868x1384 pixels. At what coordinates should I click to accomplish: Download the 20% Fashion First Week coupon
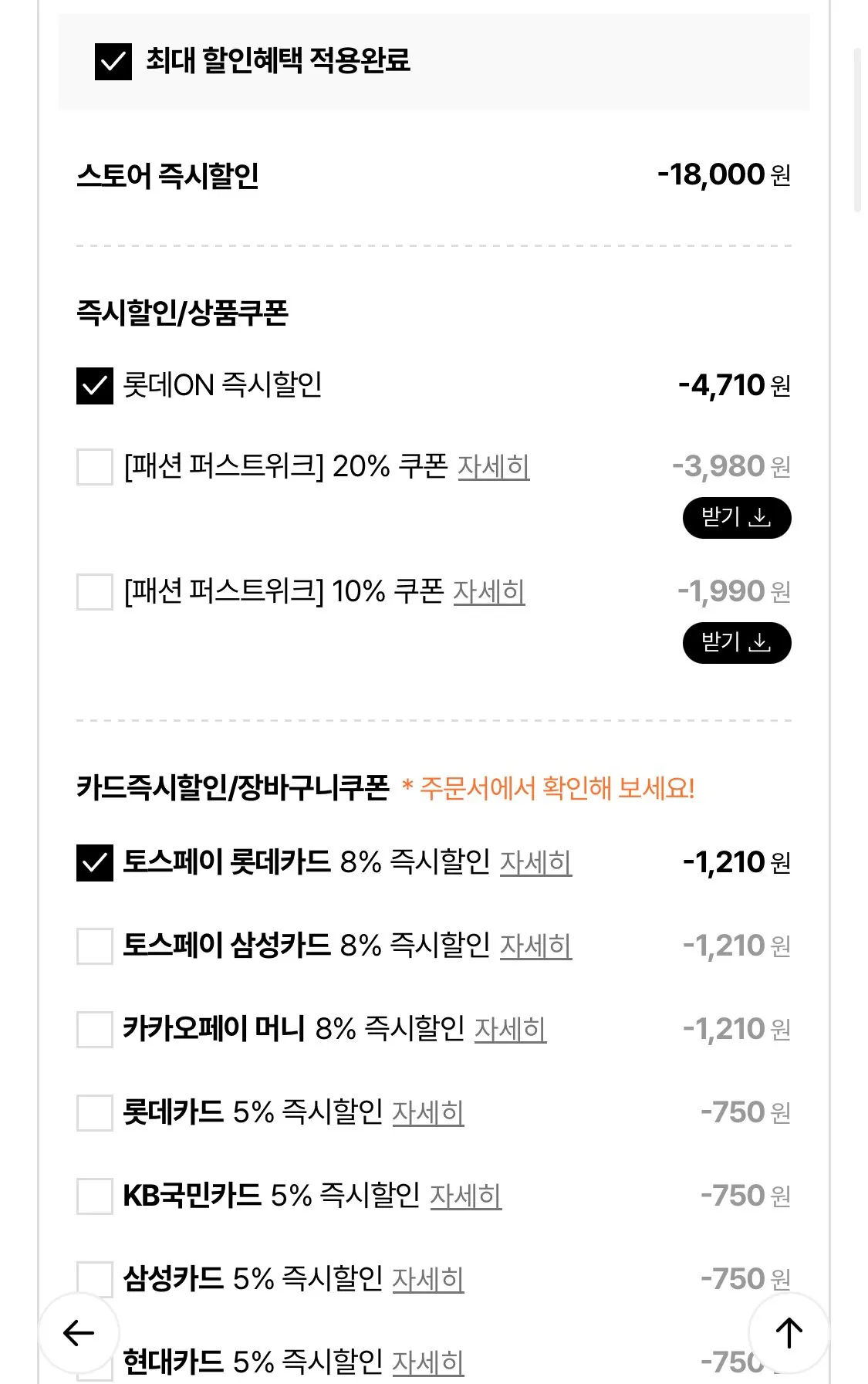click(x=736, y=518)
